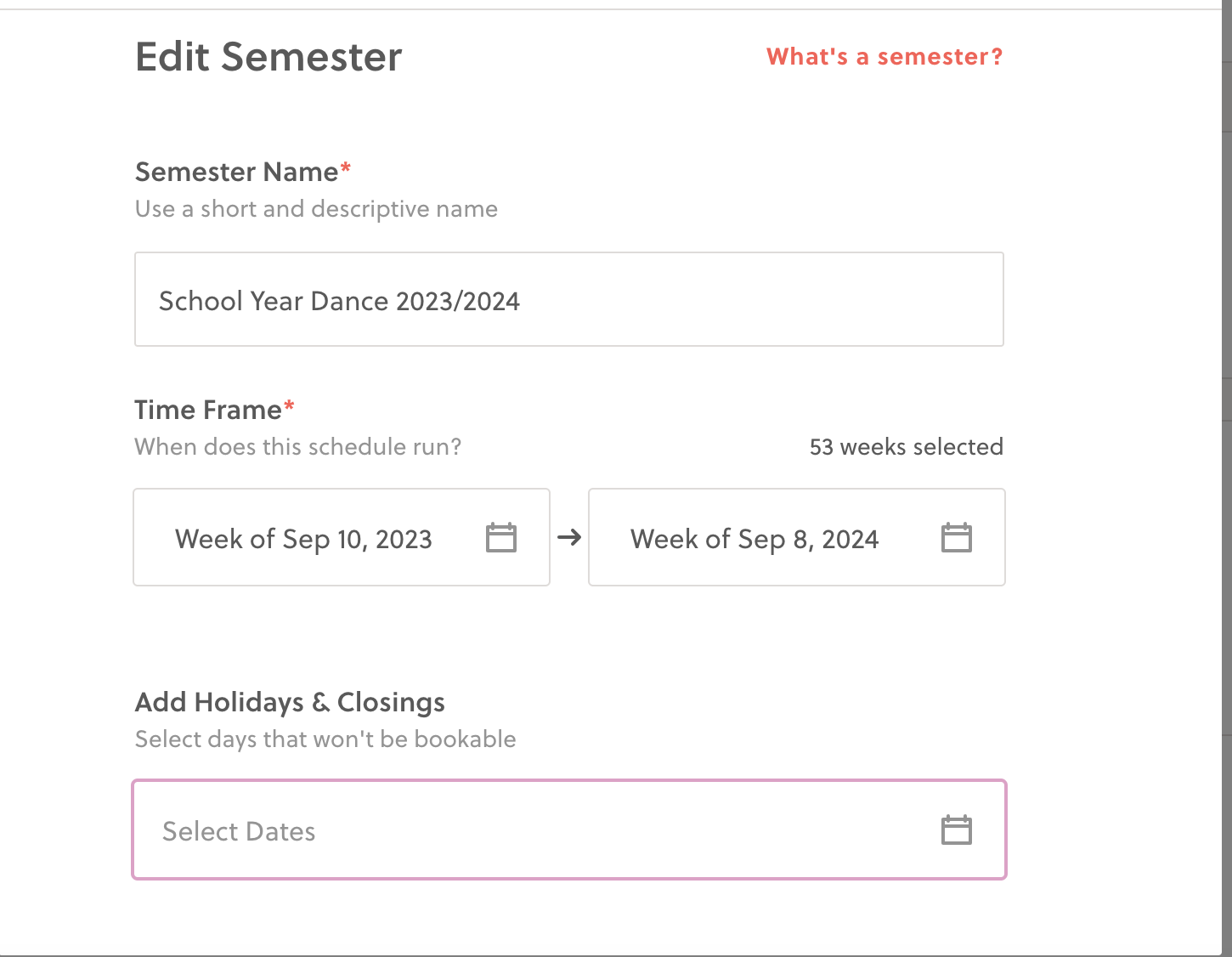Image resolution: width=1232 pixels, height=957 pixels.
Task: Open the end week calendar icon
Action: point(956,538)
